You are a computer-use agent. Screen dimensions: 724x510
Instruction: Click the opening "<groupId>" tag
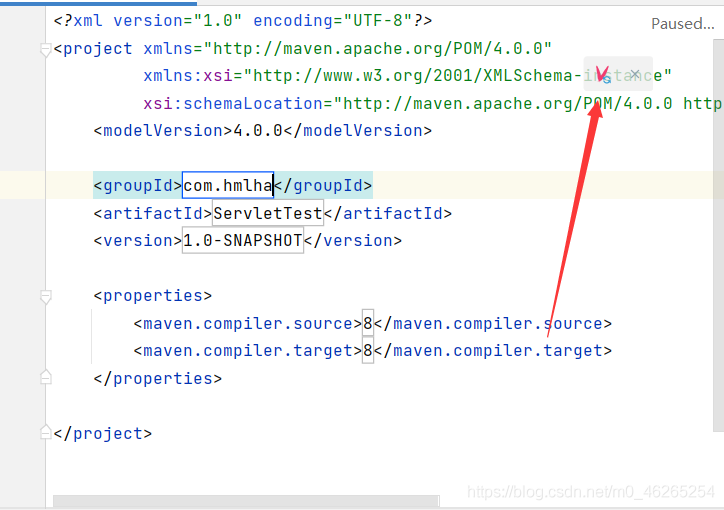pyautogui.click(x=138, y=186)
